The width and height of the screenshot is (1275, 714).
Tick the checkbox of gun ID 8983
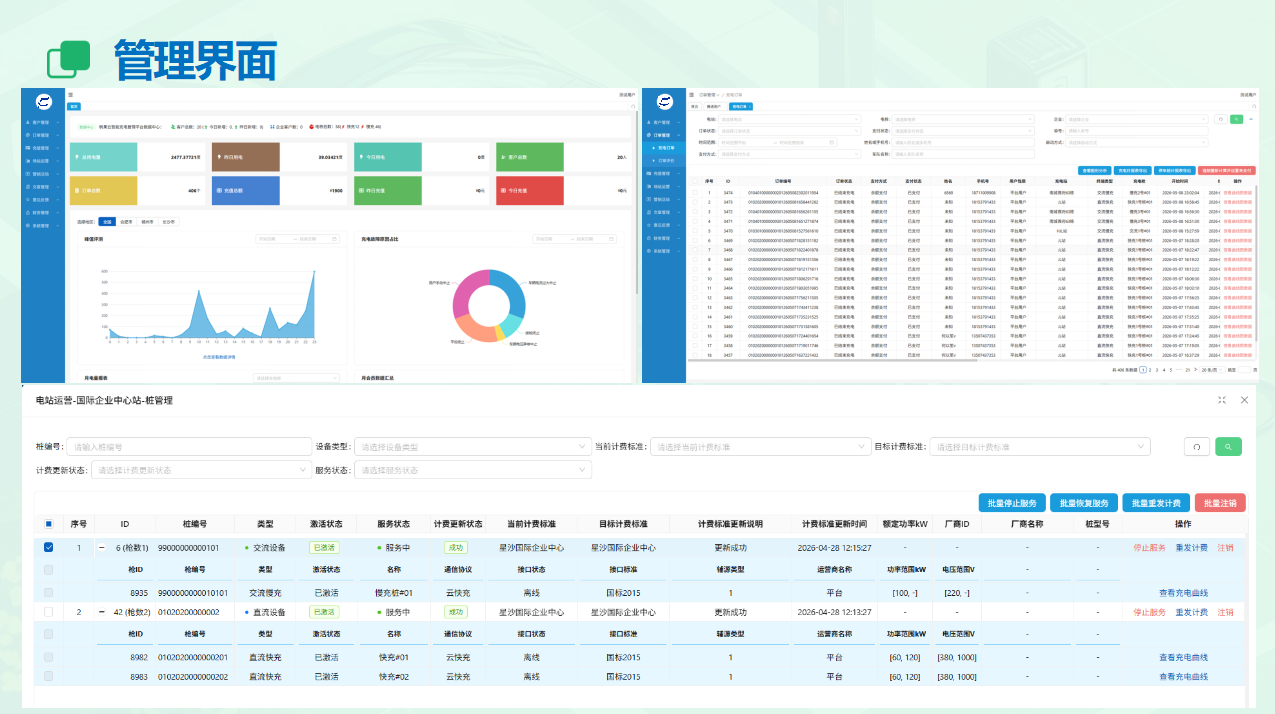[x=48, y=677]
